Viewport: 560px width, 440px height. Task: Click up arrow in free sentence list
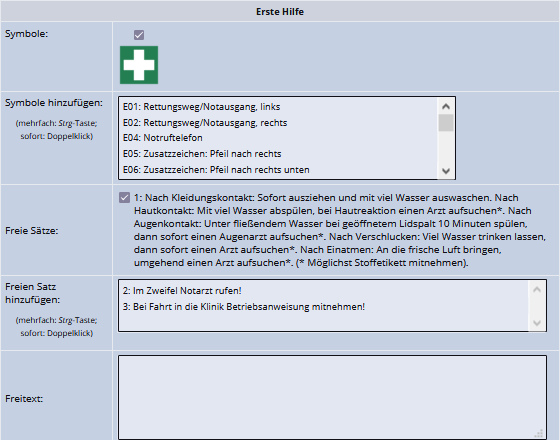pos(537,289)
